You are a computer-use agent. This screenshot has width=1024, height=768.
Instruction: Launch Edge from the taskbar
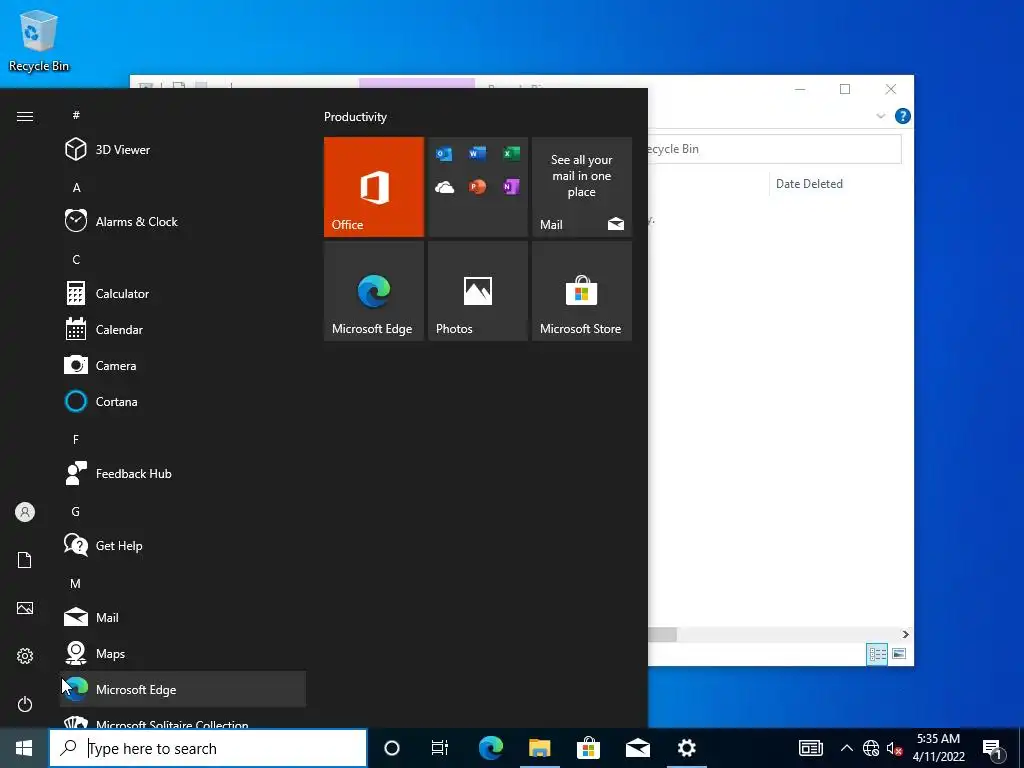490,748
